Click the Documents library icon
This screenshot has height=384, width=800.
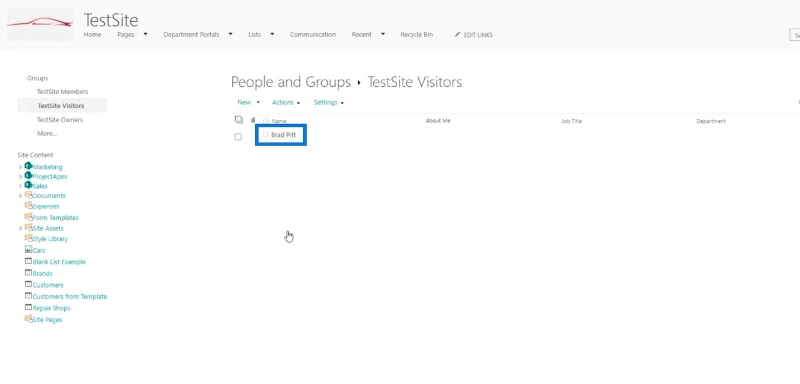pos(29,195)
